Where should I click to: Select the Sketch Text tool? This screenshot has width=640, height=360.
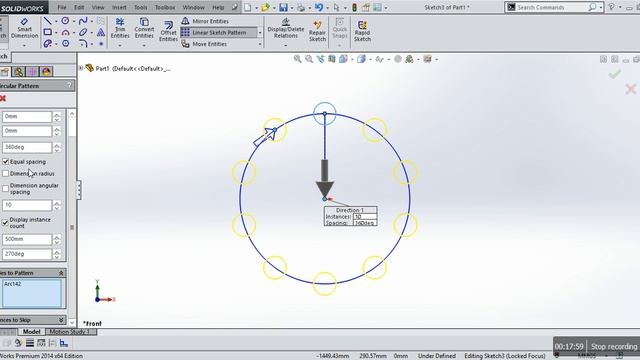101,32
